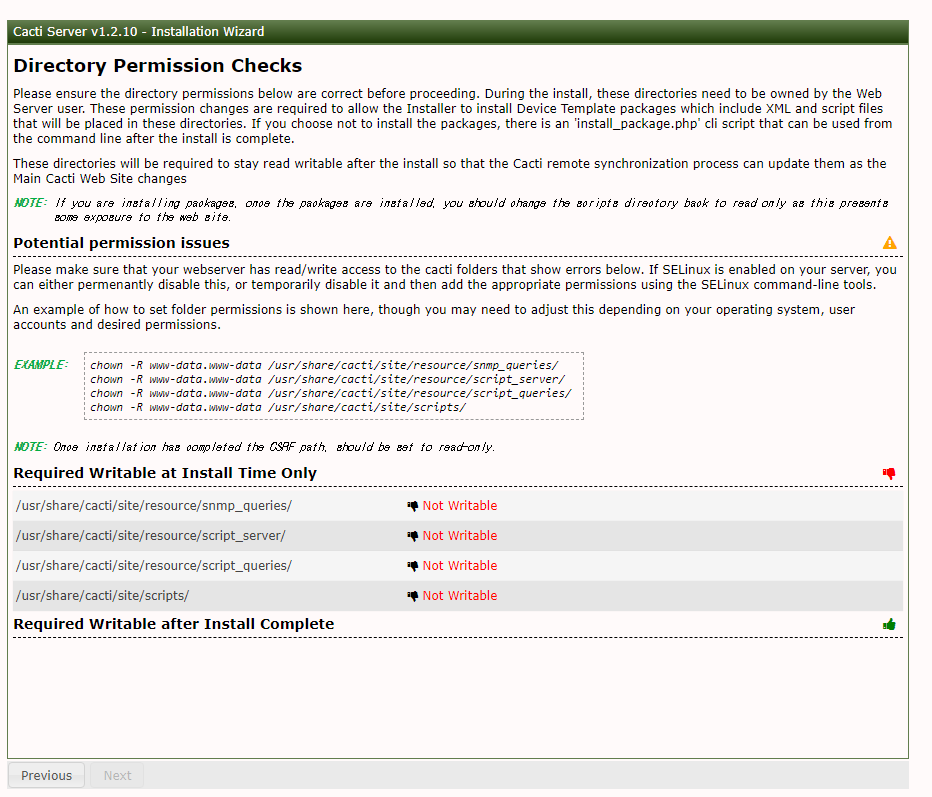Click thumbs-down icon in scripts/ row

(413, 596)
